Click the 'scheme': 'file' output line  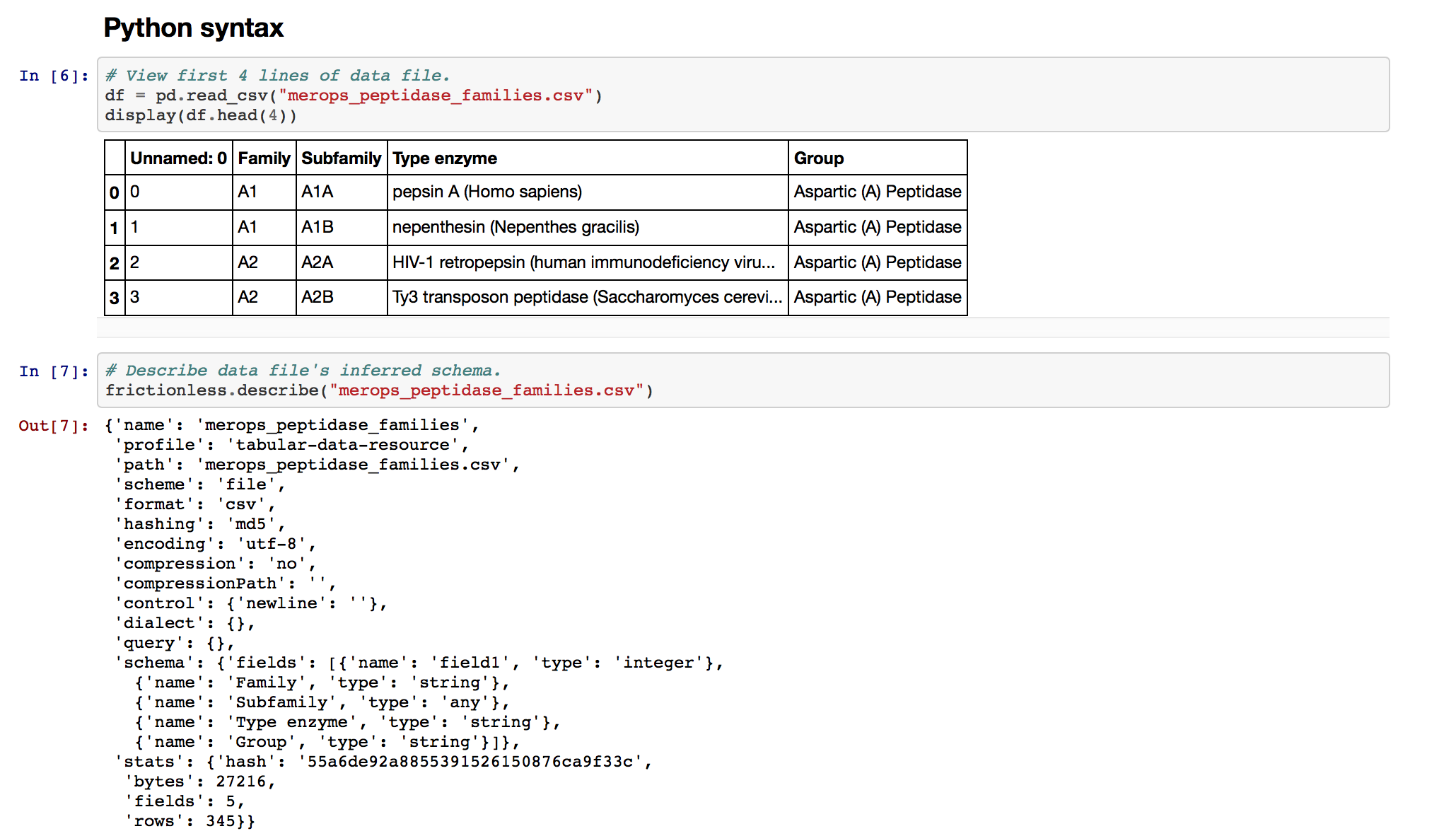200,484
